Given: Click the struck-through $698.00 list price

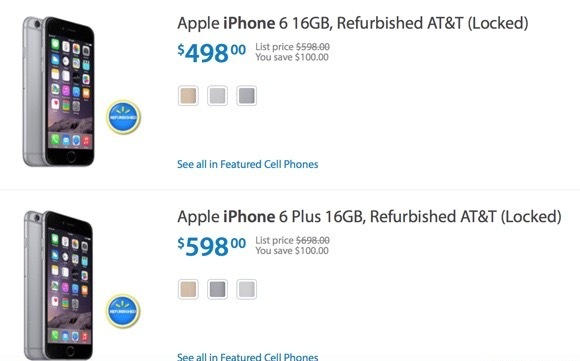Looking at the screenshot, I should coord(313,240).
